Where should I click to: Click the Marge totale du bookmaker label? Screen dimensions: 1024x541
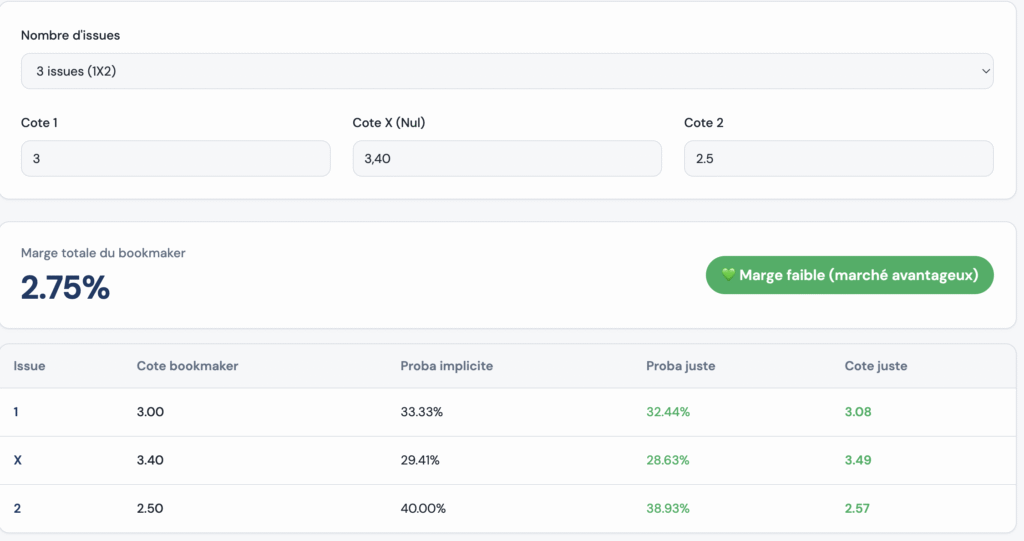[103, 253]
